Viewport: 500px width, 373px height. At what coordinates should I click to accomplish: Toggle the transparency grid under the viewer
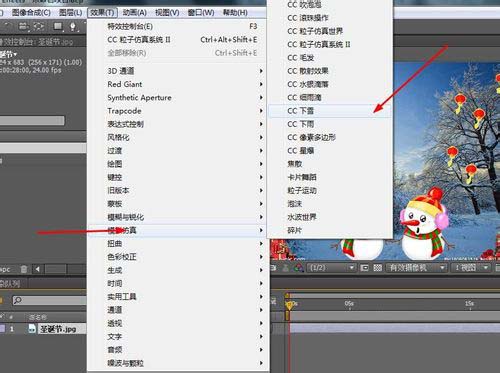tap(377, 268)
